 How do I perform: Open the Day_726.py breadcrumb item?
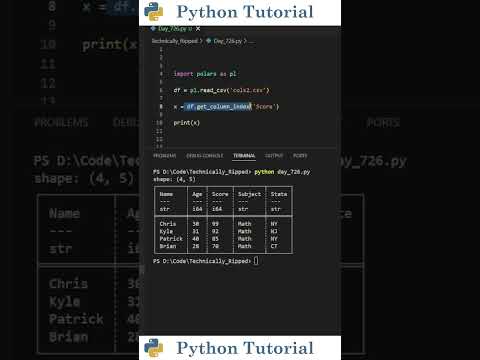pyautogui.click(x=228, y=41)
